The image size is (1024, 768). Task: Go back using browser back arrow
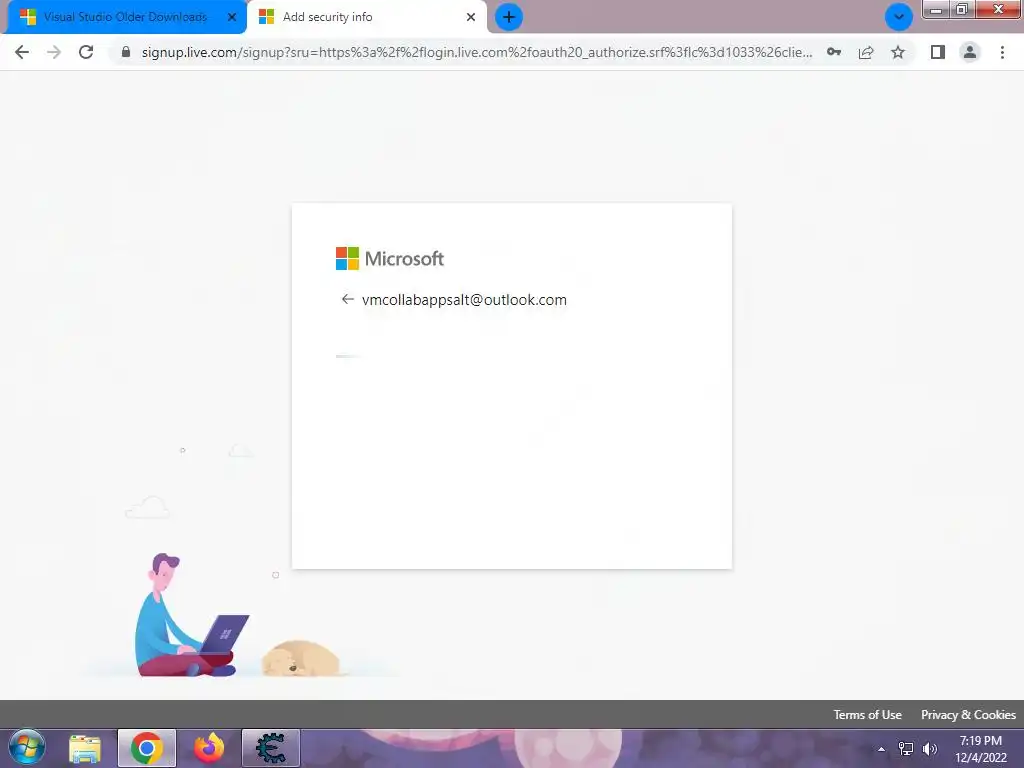22,52
